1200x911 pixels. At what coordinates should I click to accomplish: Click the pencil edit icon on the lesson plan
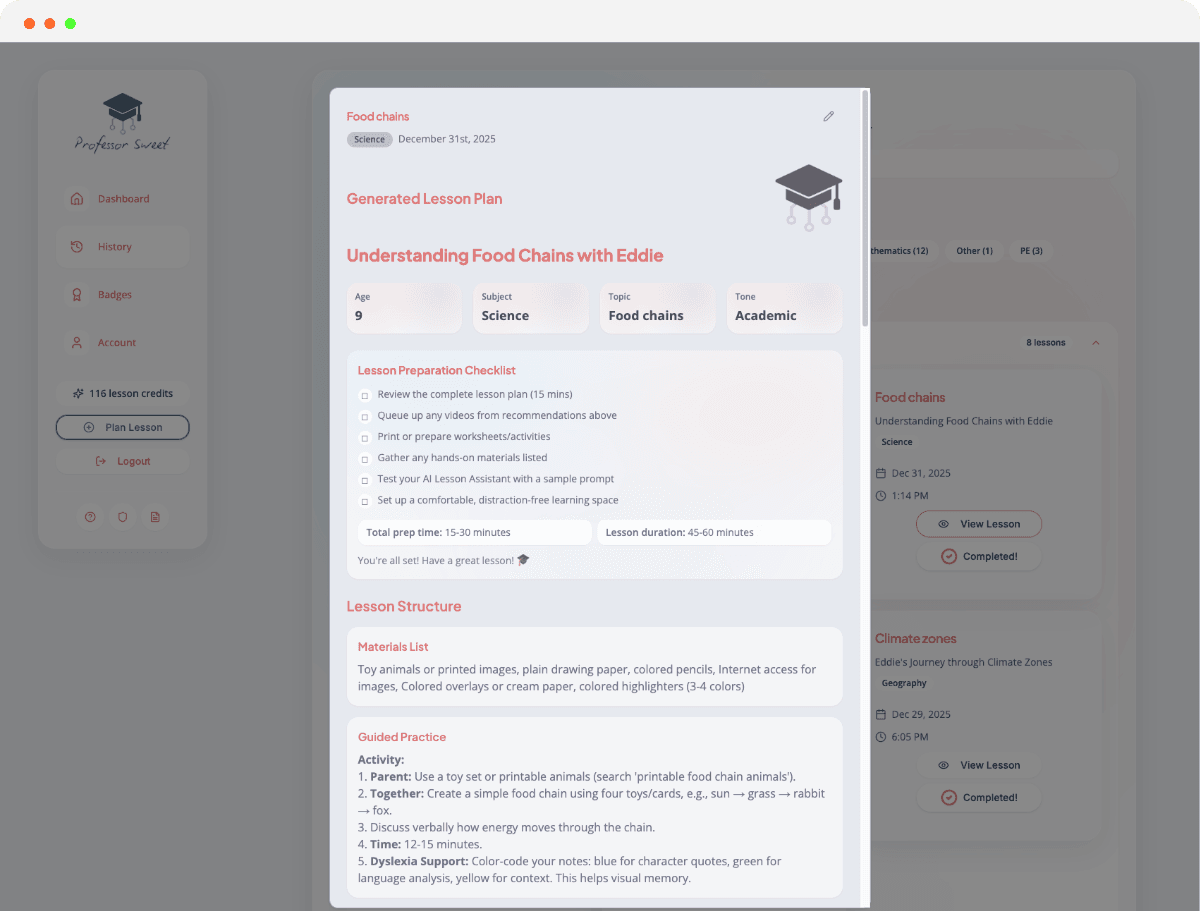click(x=828, y=116)
